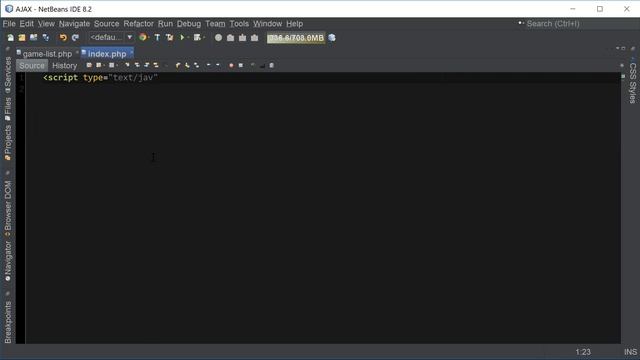Stop macro recording
This screenshot has height=360, width=640.
coord(241,65)
